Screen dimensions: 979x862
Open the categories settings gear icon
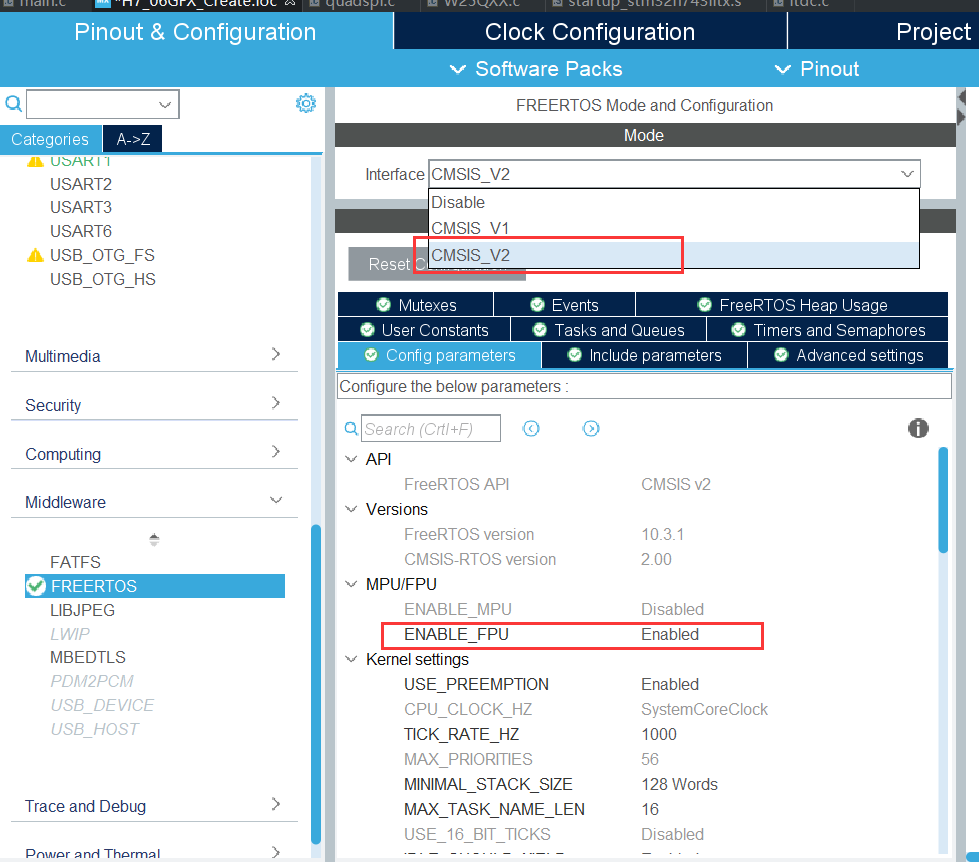pos(305,103)
